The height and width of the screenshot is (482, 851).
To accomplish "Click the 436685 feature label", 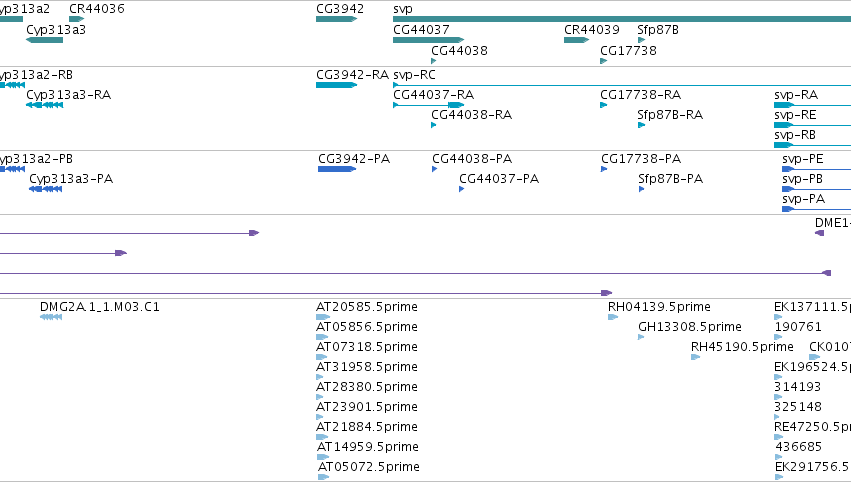I will pyautogui.click(x=798, y=447).
